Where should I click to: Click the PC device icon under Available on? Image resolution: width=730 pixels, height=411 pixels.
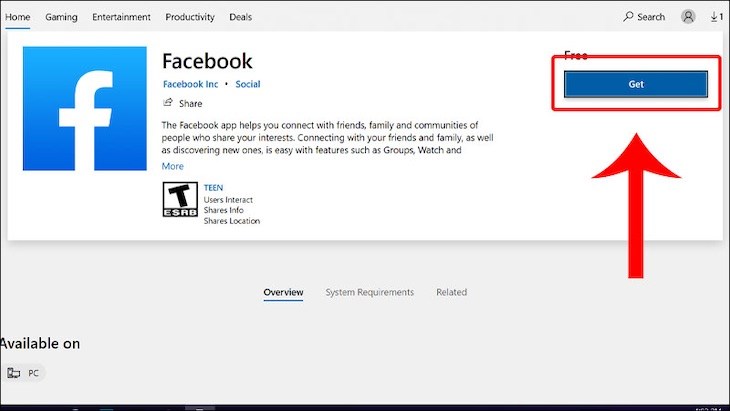14,373
